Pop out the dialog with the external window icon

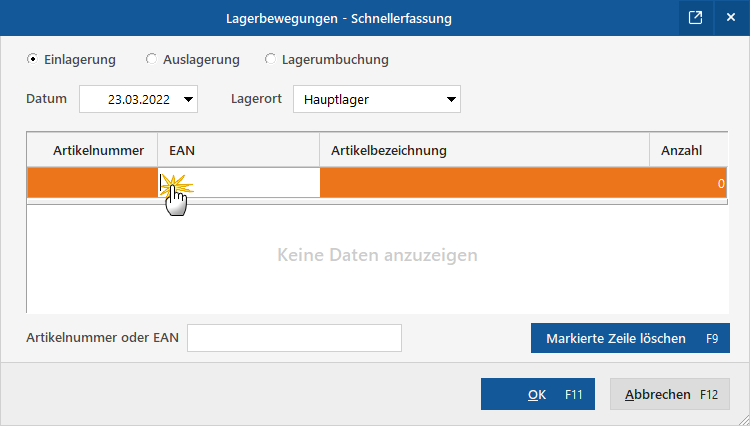[695, 18]
